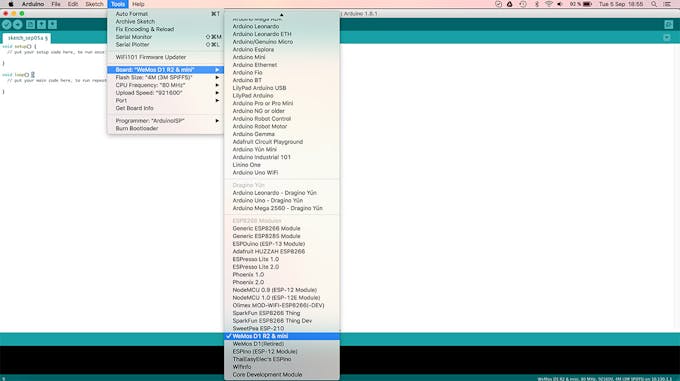Select Arduino Leonardo ETH board
This screenshot has width=680, height=381.
(x=282, y=34)
